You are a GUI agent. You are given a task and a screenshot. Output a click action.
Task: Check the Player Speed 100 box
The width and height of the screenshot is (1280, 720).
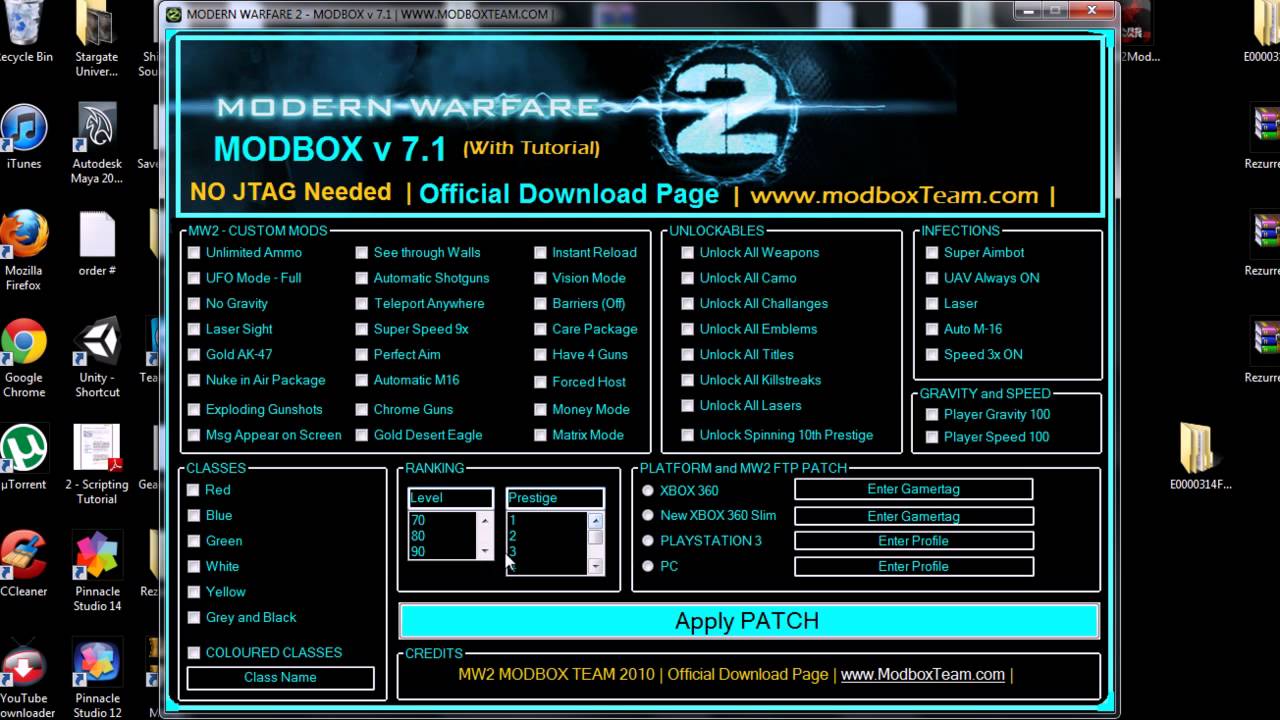click(x=932, y=437)
